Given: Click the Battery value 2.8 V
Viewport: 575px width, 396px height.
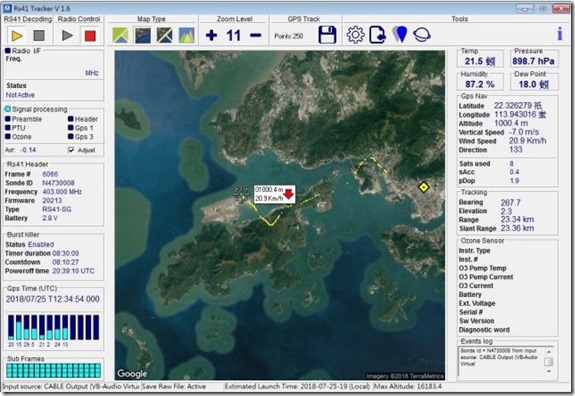Looking at the screenshot, I should [50, 218].
